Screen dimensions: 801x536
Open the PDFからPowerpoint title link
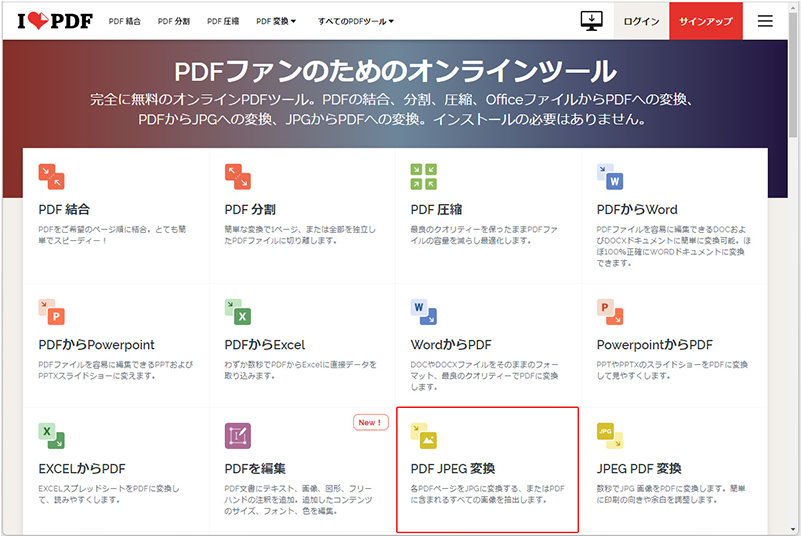pos(97,345)
